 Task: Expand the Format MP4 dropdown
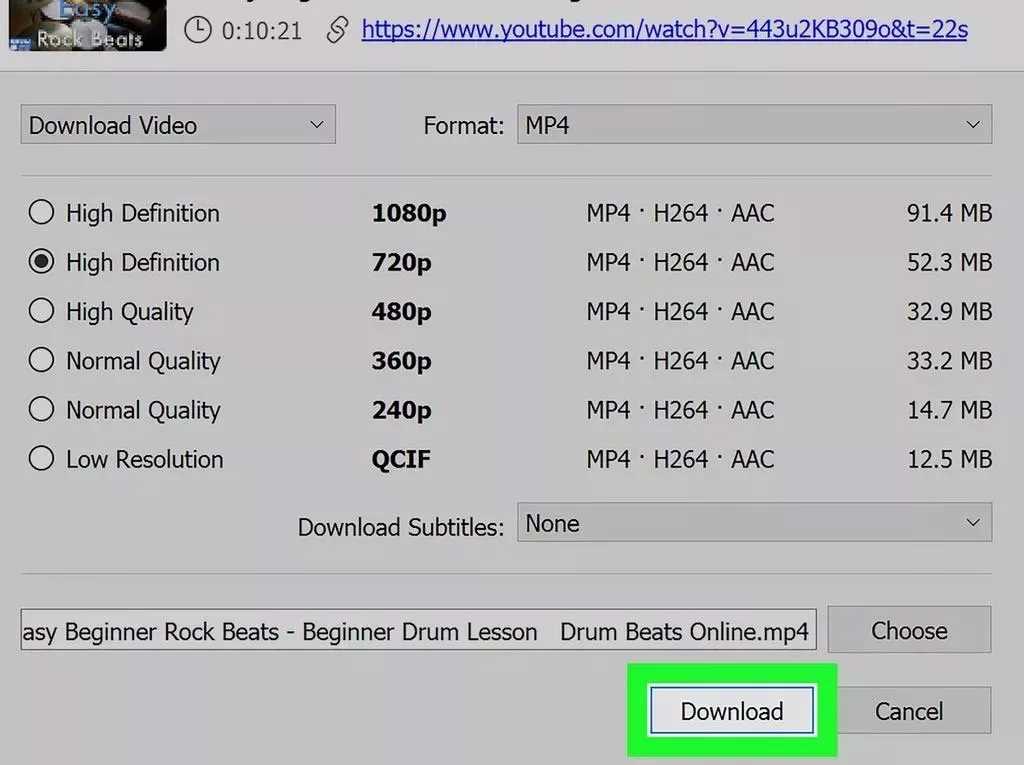click(x=753, y=124)
